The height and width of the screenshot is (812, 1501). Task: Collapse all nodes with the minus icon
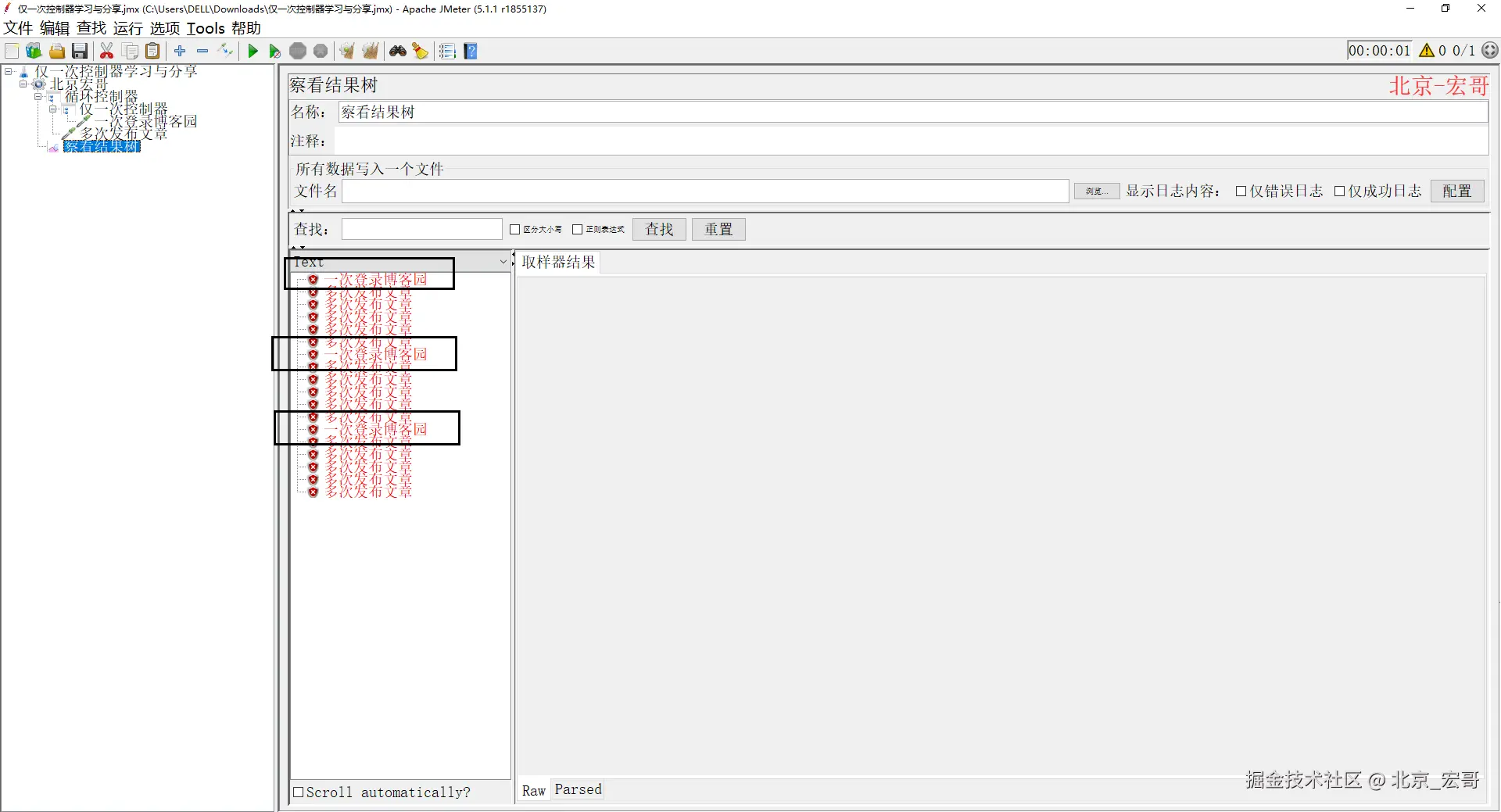tap(202, 51)
